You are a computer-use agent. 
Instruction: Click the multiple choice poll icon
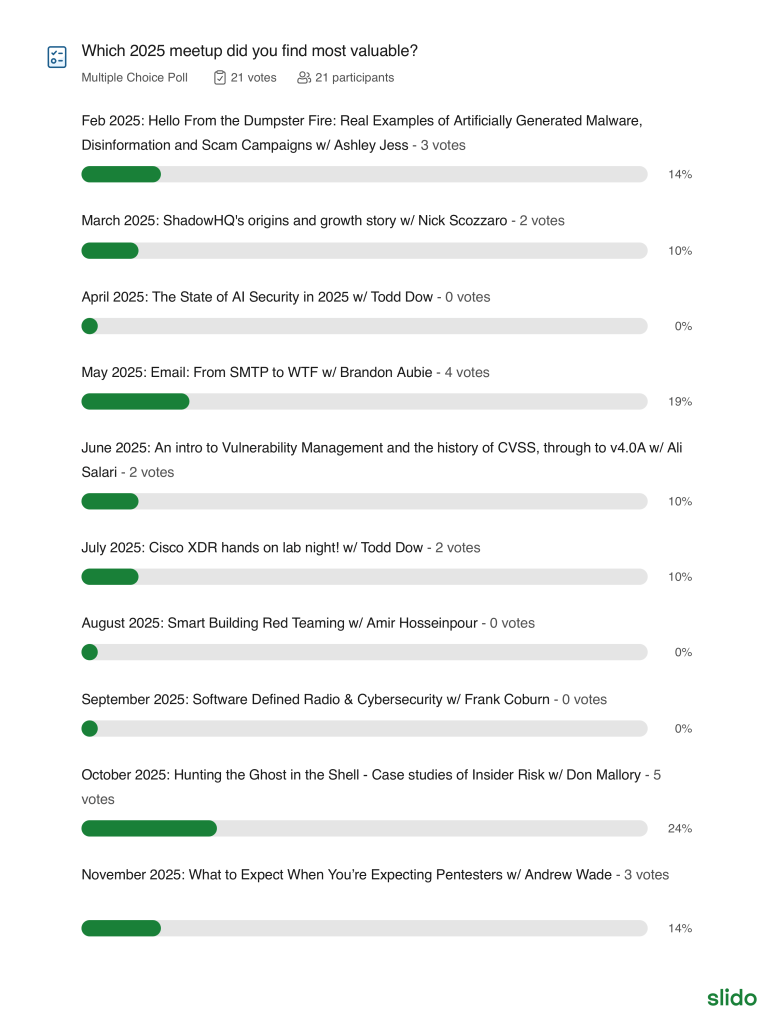57,57
